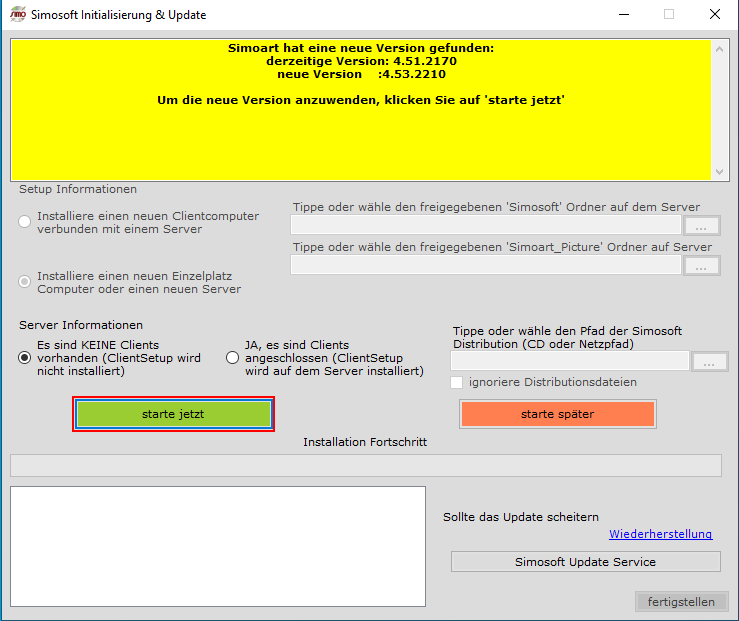The height and width of the screenshot is (621, 739).
Task: Enable 'ignoriere Distributionsdateien' checkbox
Action: coord(458,382)
